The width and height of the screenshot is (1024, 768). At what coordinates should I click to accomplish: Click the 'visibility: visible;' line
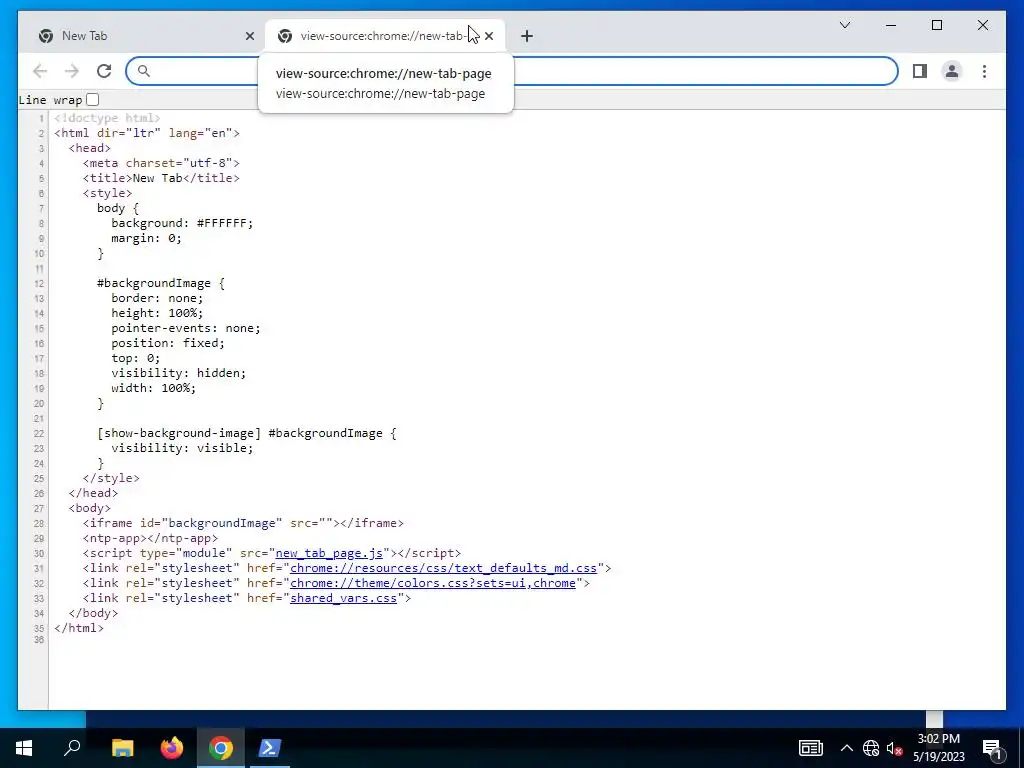point(182,449)
